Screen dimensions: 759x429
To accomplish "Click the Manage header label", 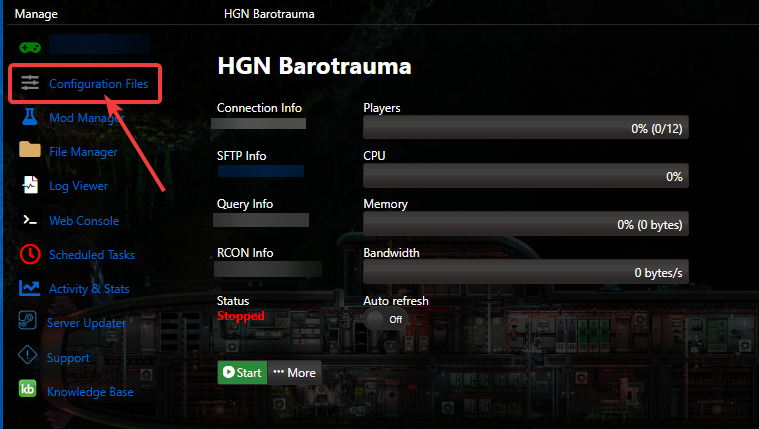I will click(36, 14).
